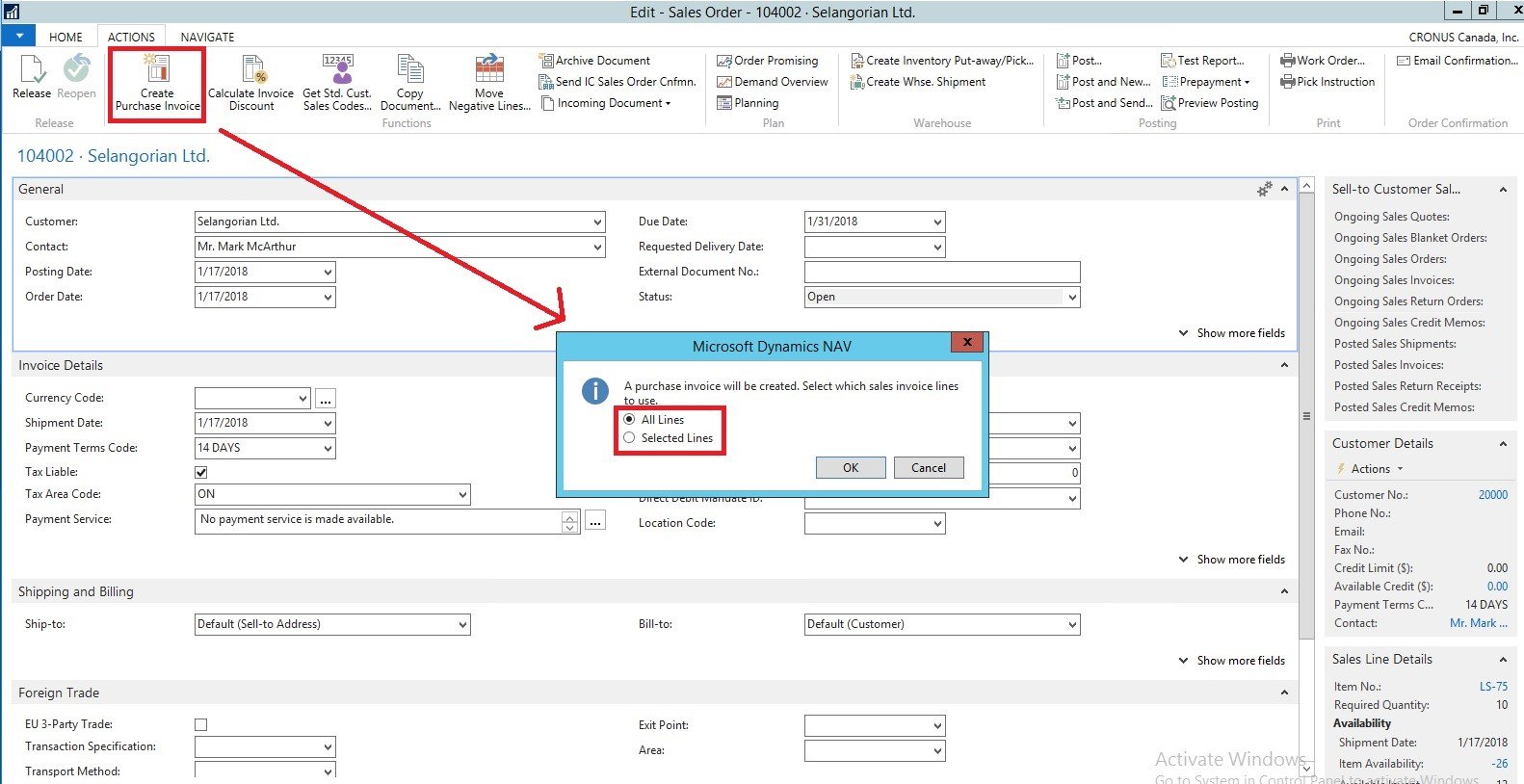Screen dimensions: 1524x784
Task: Open Incoming Document dropdown
Action: [x=607, y=103]
